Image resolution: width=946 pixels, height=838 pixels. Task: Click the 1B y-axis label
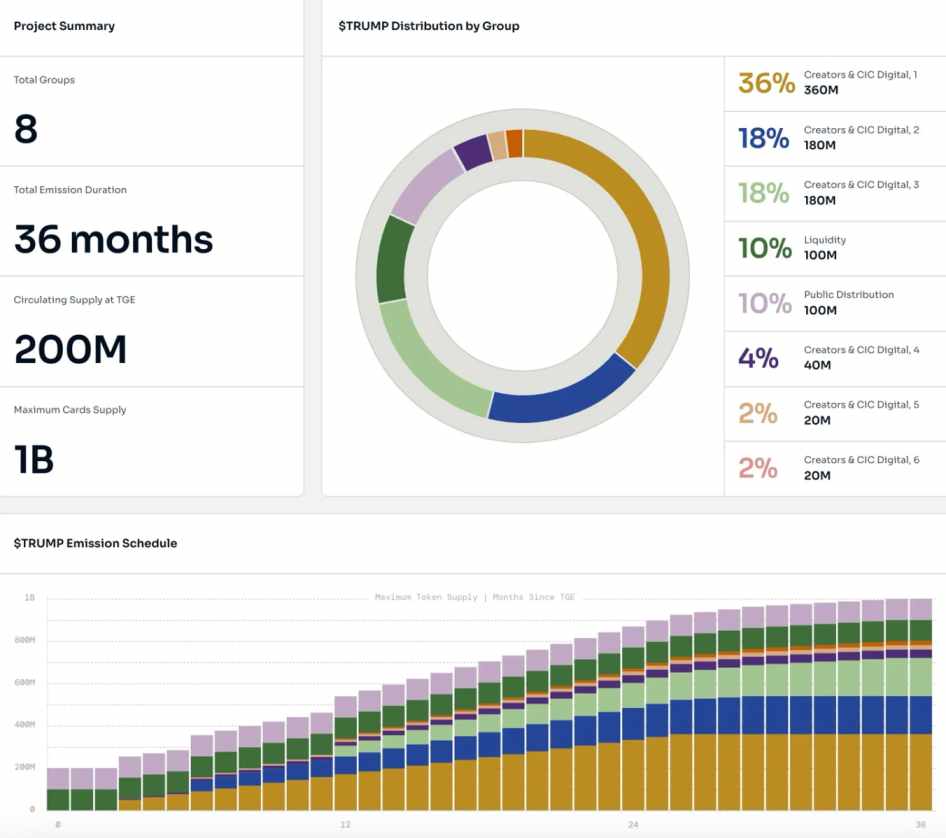(30, 597)
